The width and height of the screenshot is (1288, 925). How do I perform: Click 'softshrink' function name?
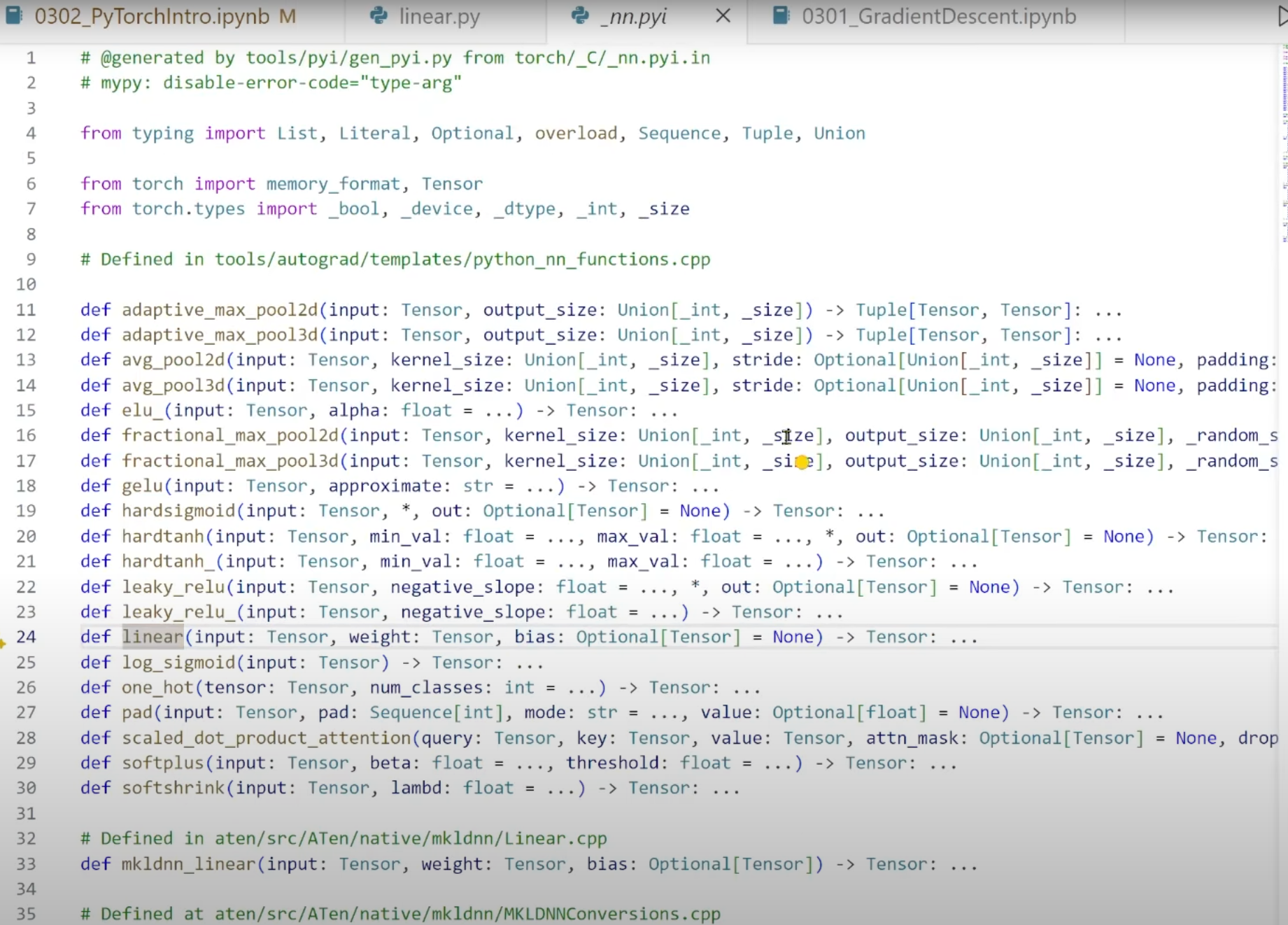pyautogui.click(x=174, y=789)
